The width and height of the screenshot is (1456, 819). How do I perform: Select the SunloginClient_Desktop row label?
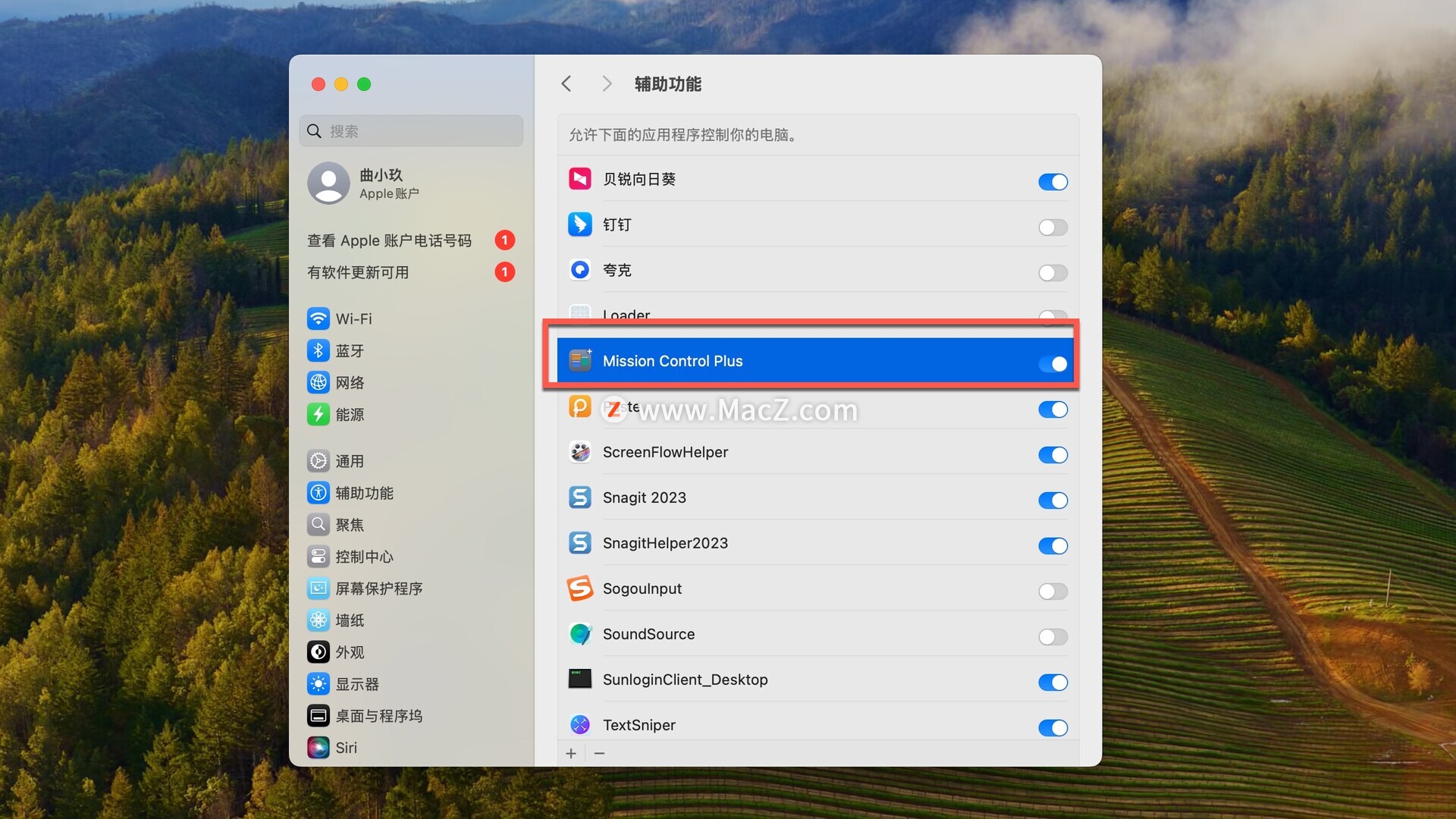click(x=685, y=679)
